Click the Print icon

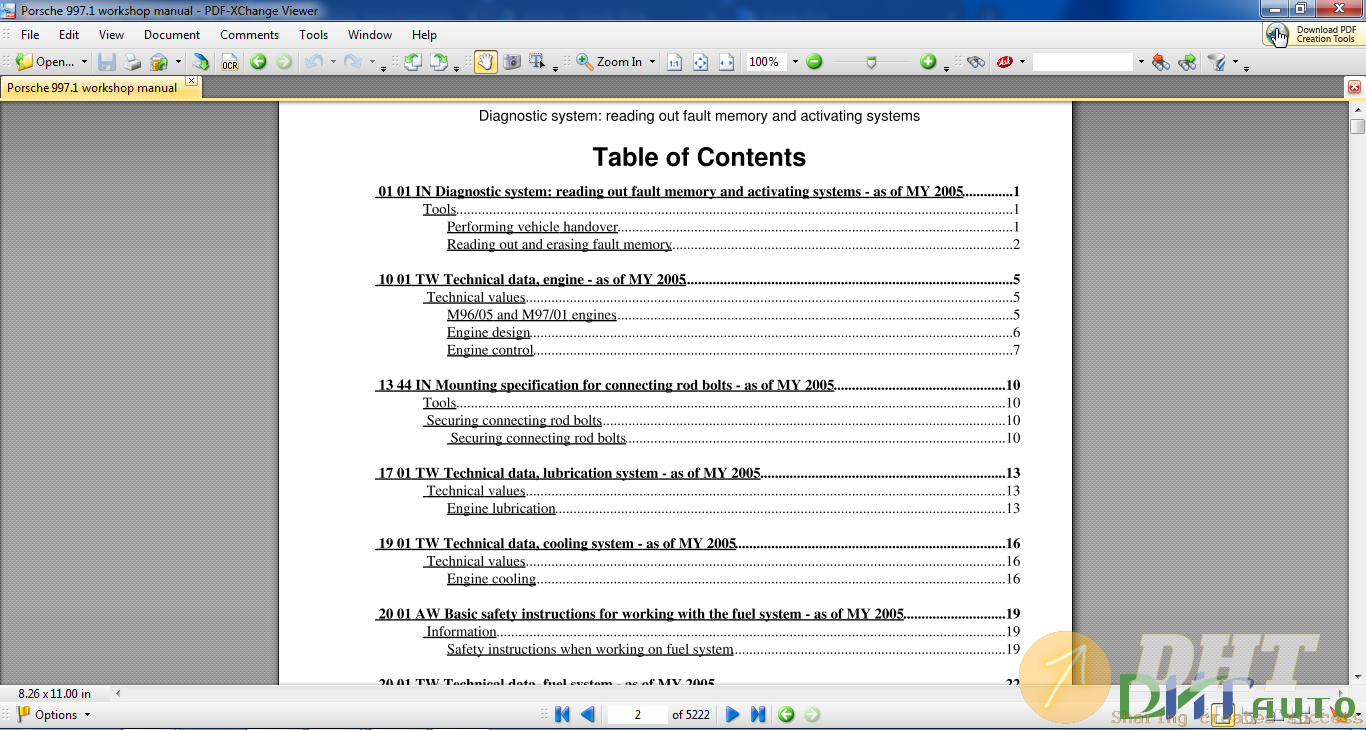[133, 62]
